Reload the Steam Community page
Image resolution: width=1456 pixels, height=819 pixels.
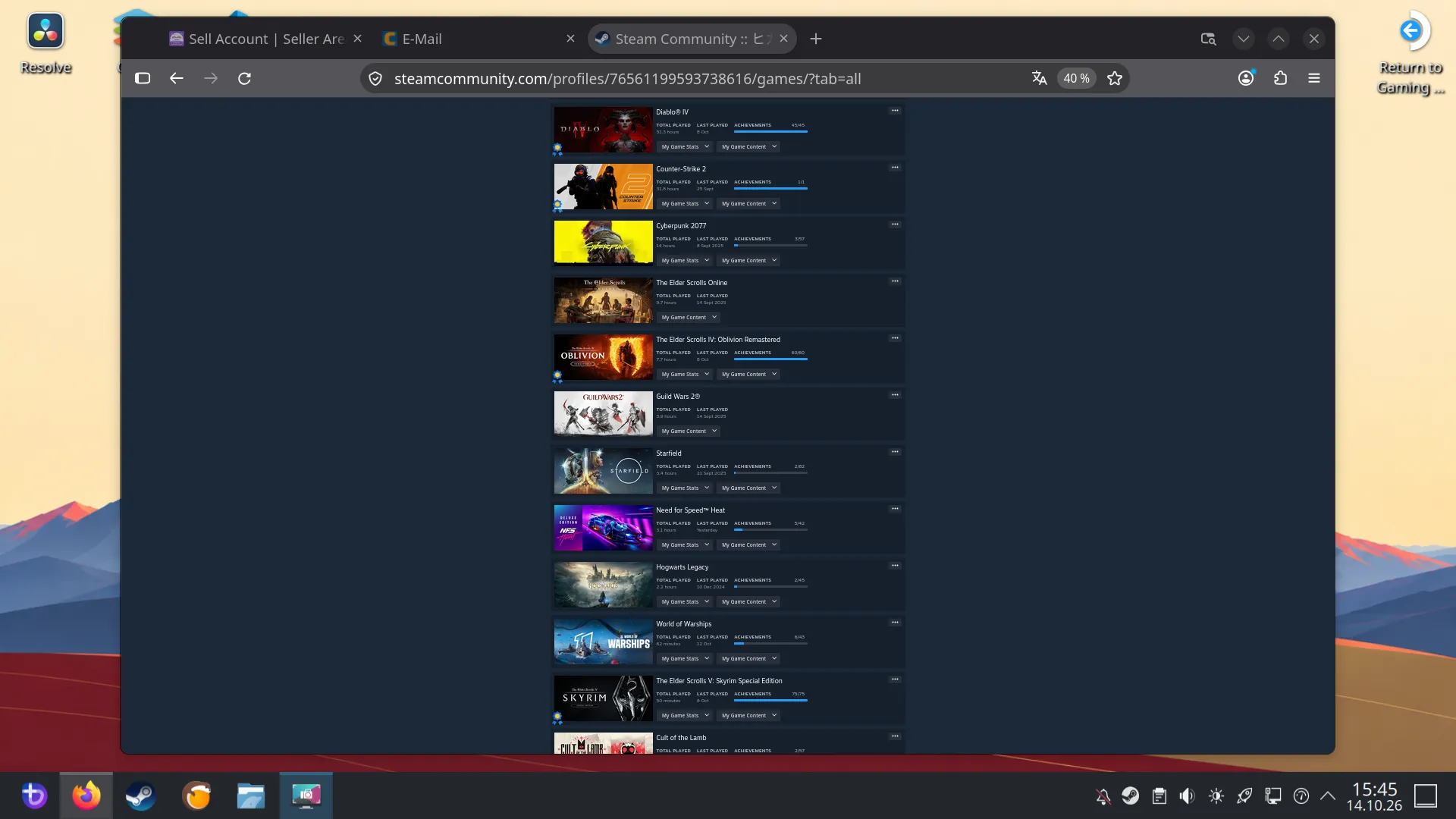(x=244, y=78)
